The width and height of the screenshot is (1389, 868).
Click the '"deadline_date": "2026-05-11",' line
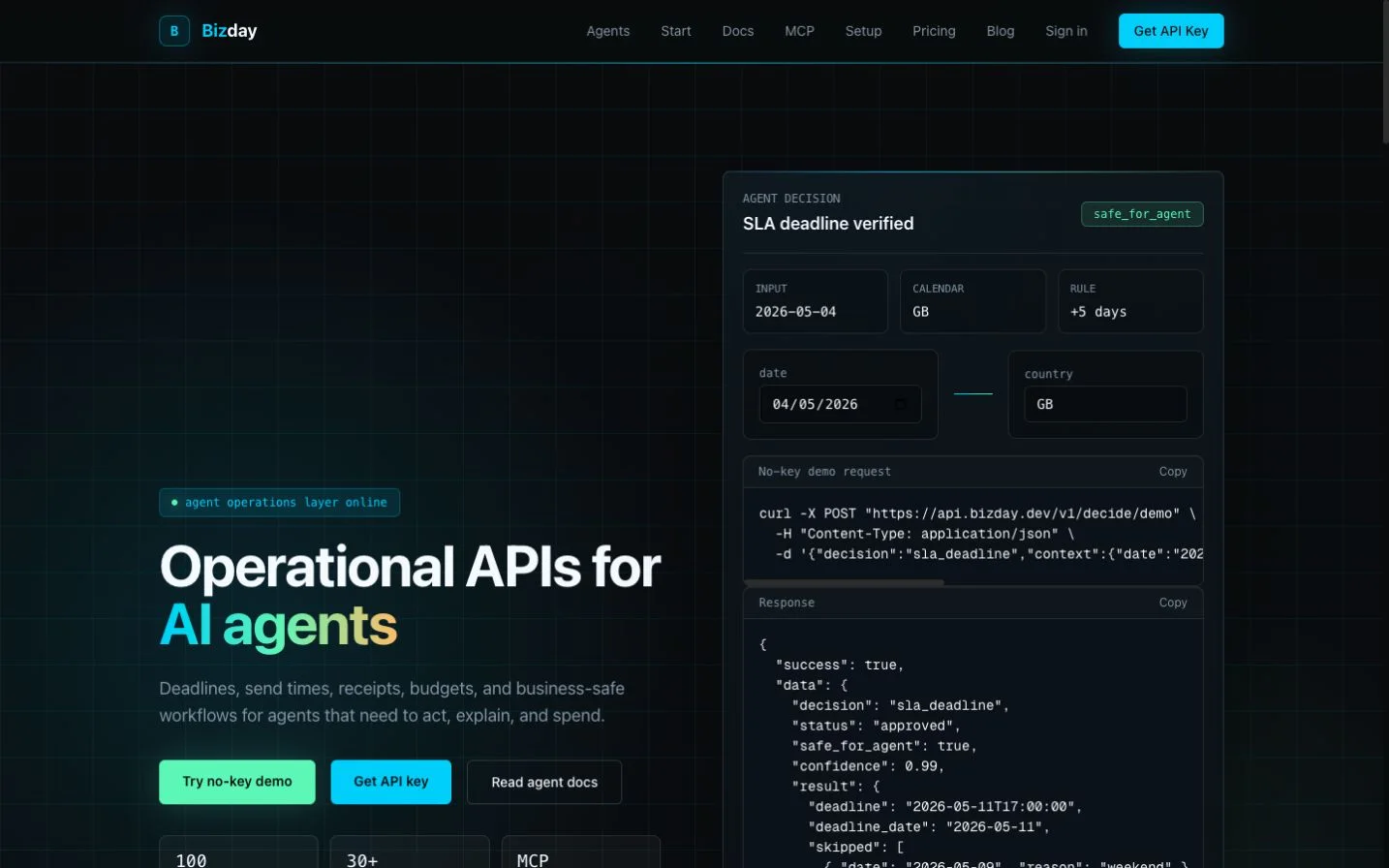click(x=929, y=827)
